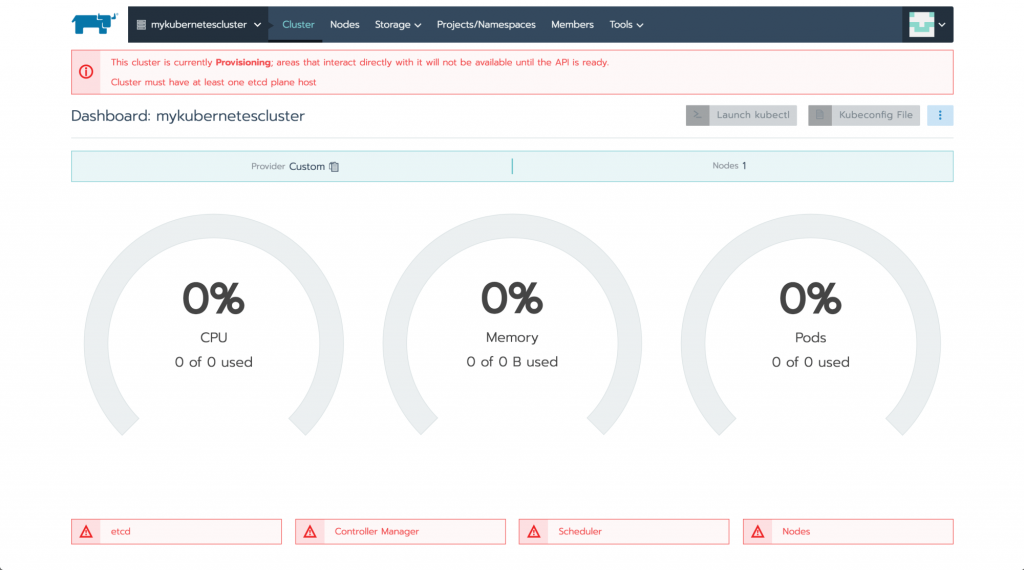The height and width of the screenshot is (570, 1024).
Task: Click the Nodes warning triangle icon
Action: pos(758,532)
